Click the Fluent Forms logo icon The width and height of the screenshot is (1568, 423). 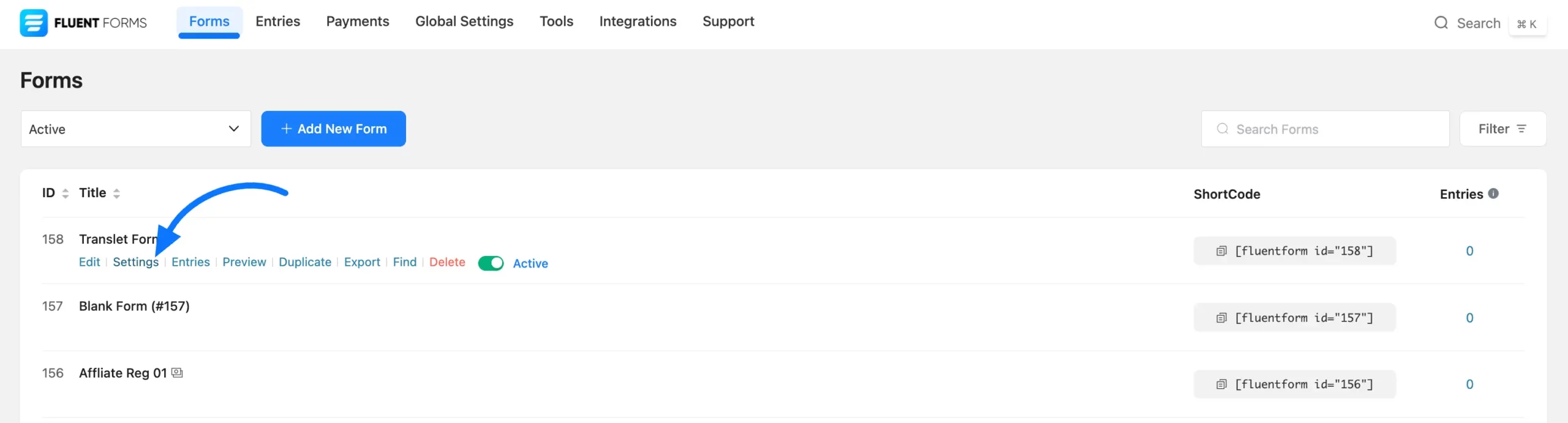33,23
